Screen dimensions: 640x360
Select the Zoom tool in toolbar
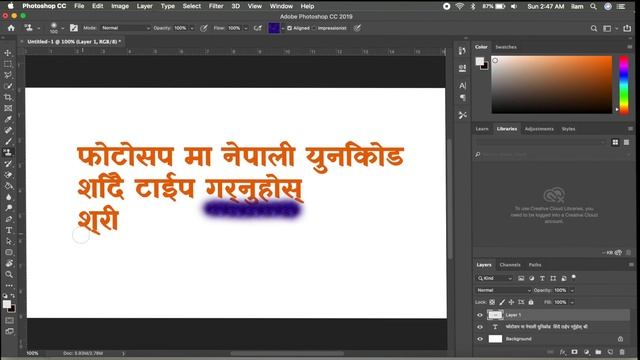click(9, 274)
